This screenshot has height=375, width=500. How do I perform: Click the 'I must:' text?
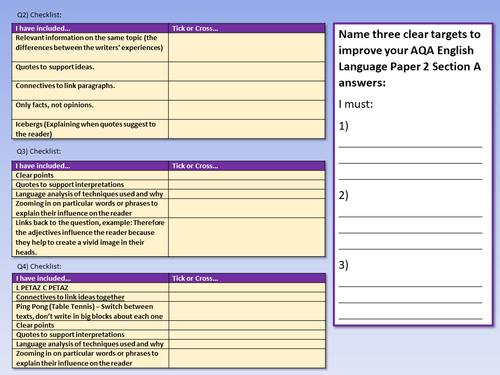(x=356, y=104)
